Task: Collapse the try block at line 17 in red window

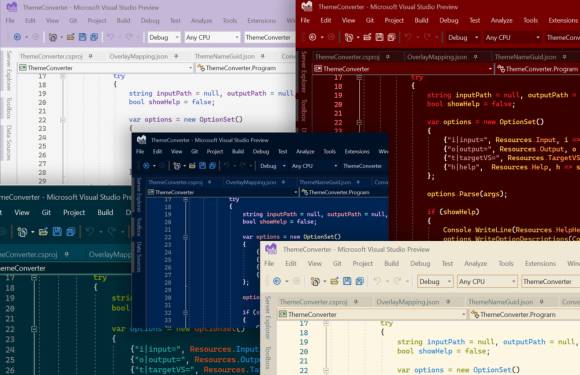Action: 359,78
